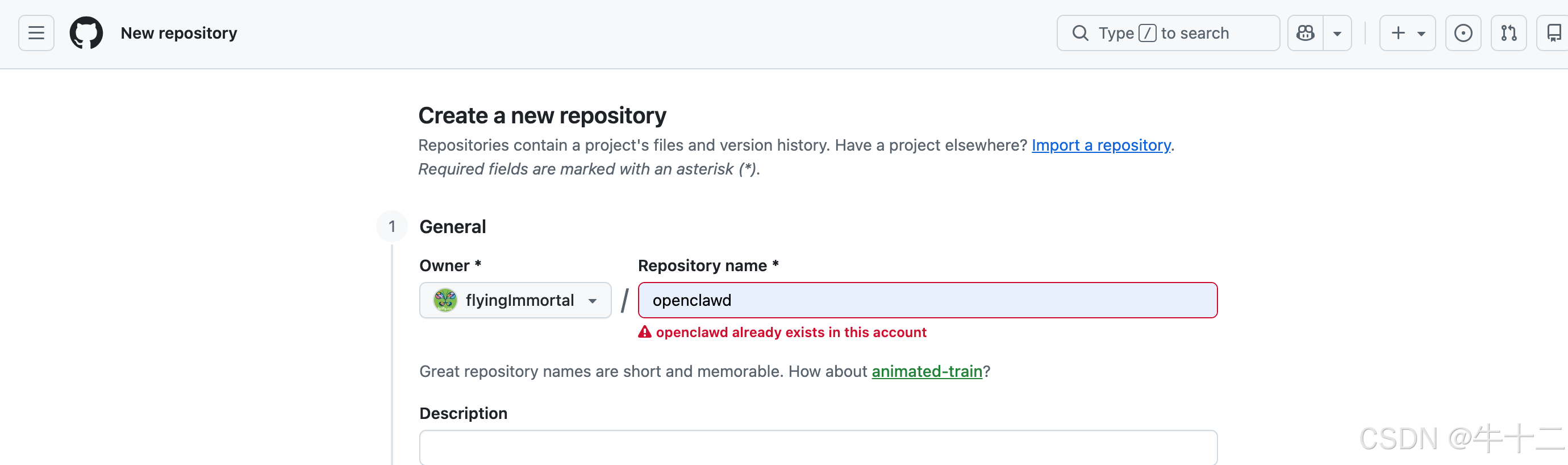This screenshot has width=1568, height=465.
Task: Click the Import a repository link
Action: coord(1100,145)
